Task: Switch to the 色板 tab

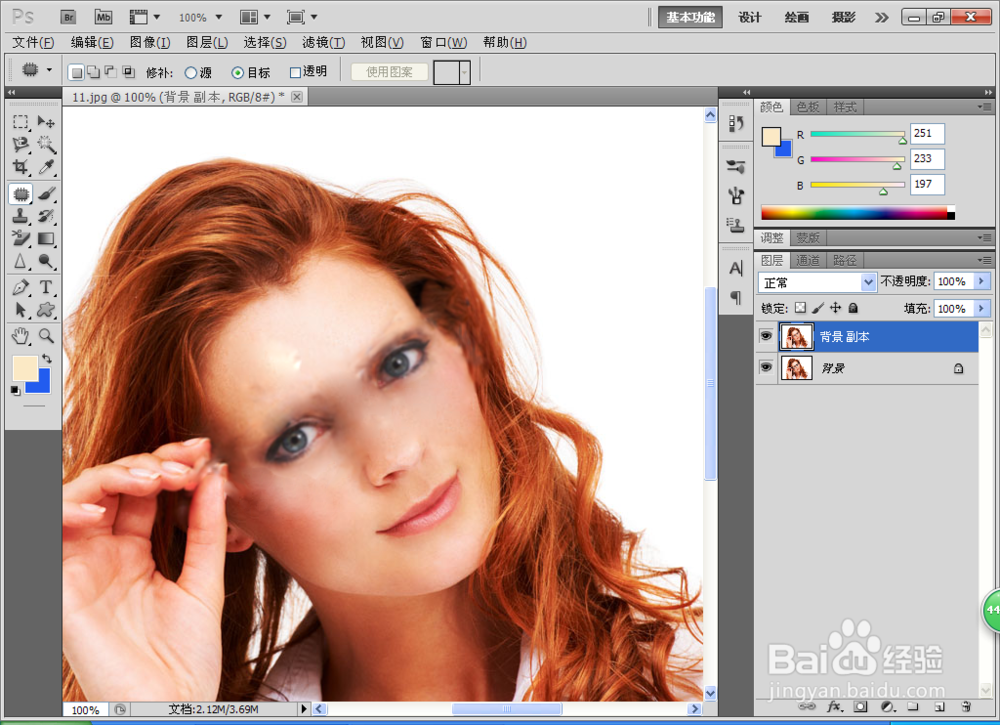Action: 807,107
